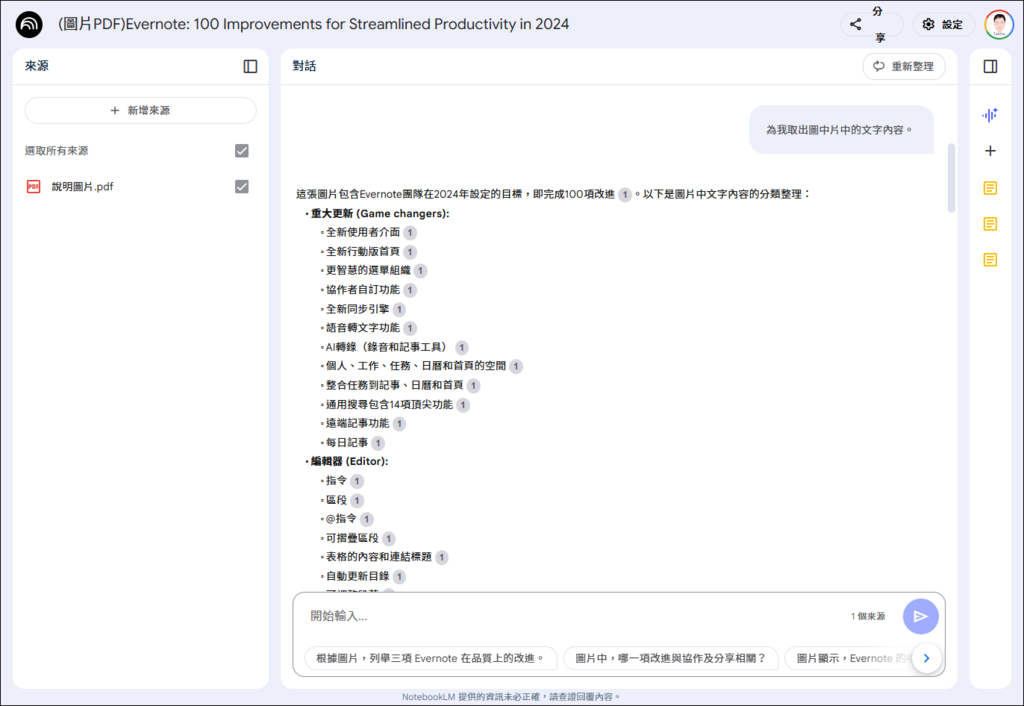Open citation 1 next to 可摺疊區段
The image size is (1024, 706).
[388, 539]
